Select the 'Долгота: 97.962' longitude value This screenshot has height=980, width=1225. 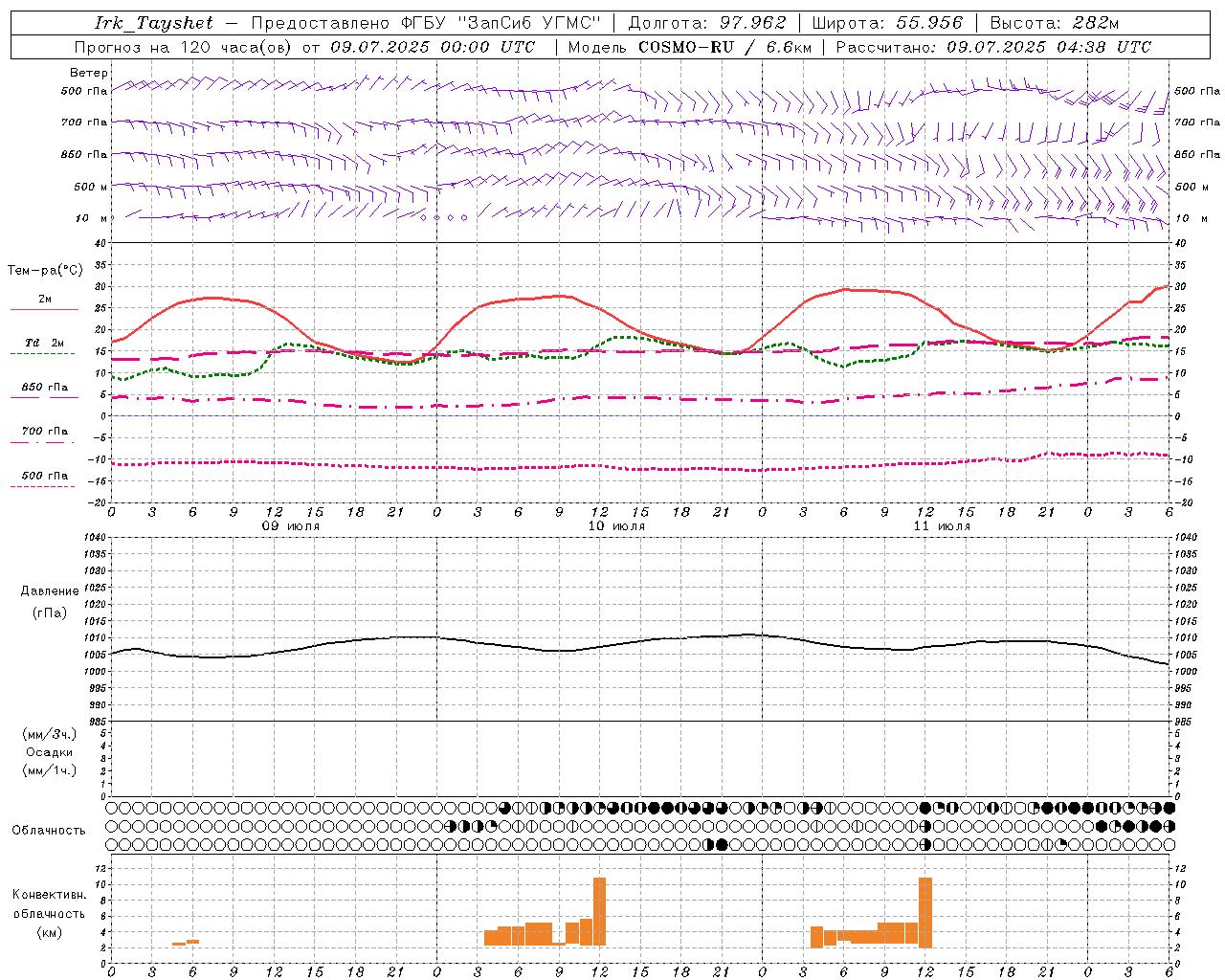[x=707, y=23]
